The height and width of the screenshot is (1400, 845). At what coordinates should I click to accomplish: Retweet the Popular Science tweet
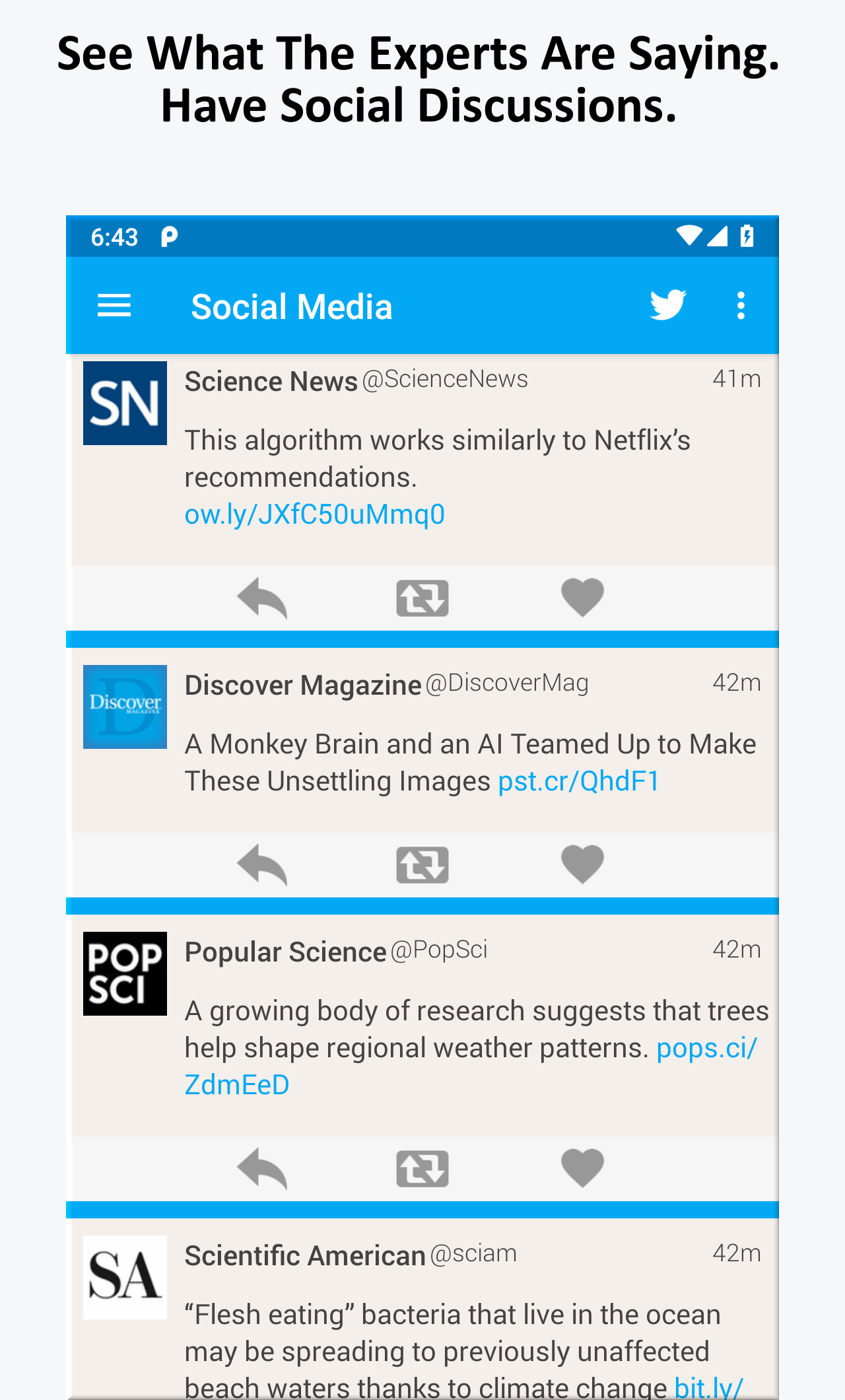422,1169
